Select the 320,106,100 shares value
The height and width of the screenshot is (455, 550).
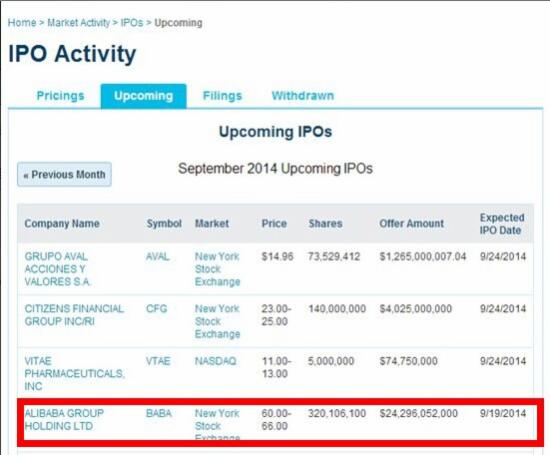(337, 413)
